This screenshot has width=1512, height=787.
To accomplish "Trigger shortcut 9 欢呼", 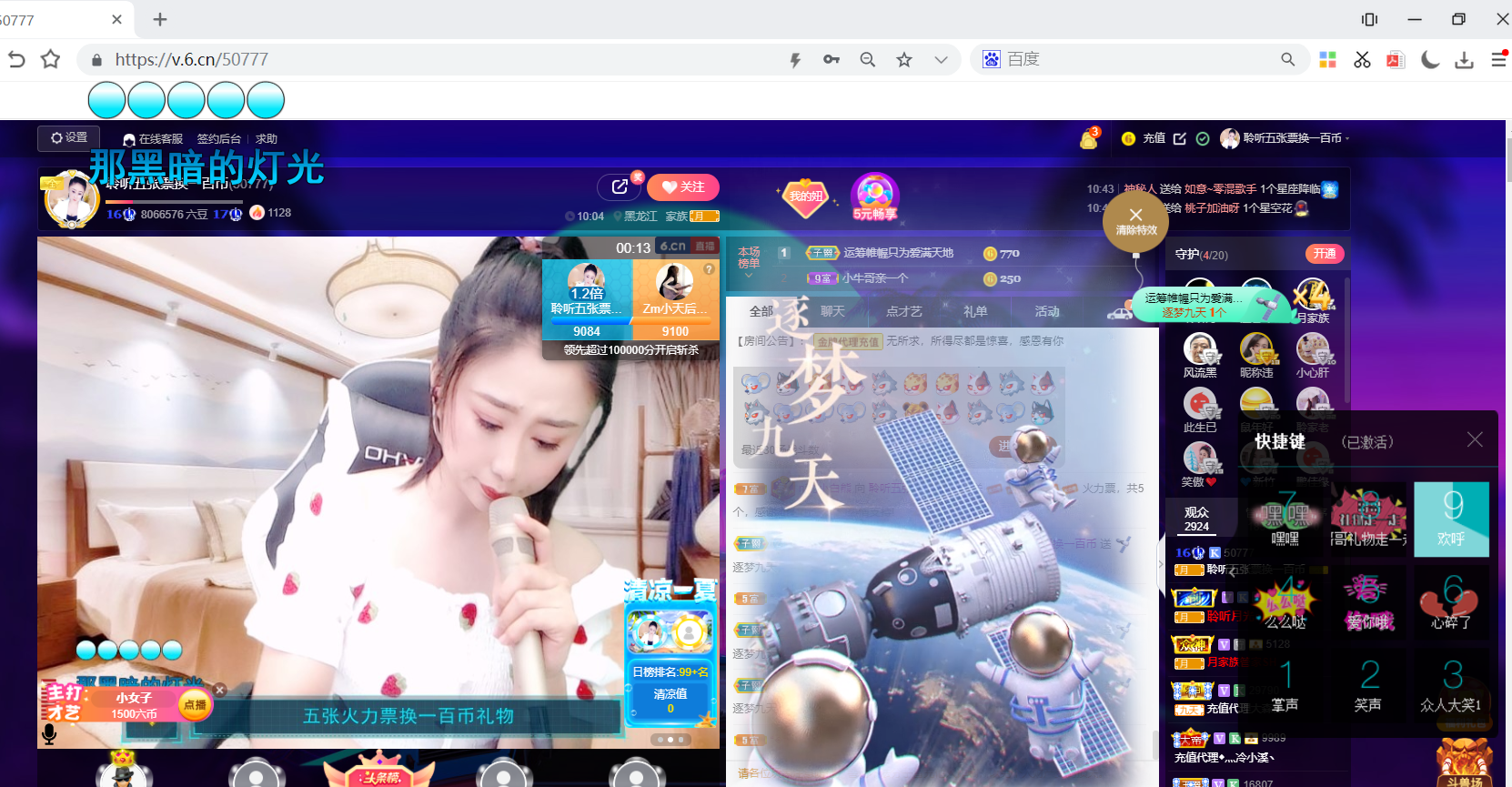I will pyautogui.click(x=1452, y=519).
